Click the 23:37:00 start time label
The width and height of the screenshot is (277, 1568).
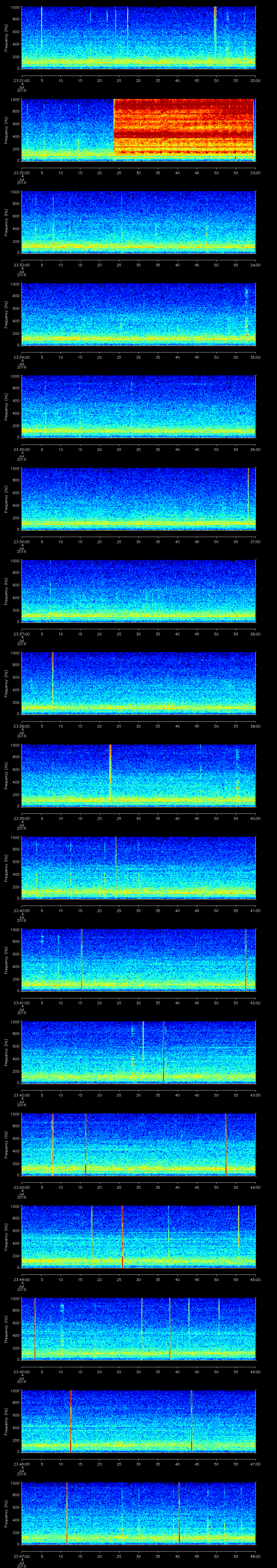[x=21, y=634]
